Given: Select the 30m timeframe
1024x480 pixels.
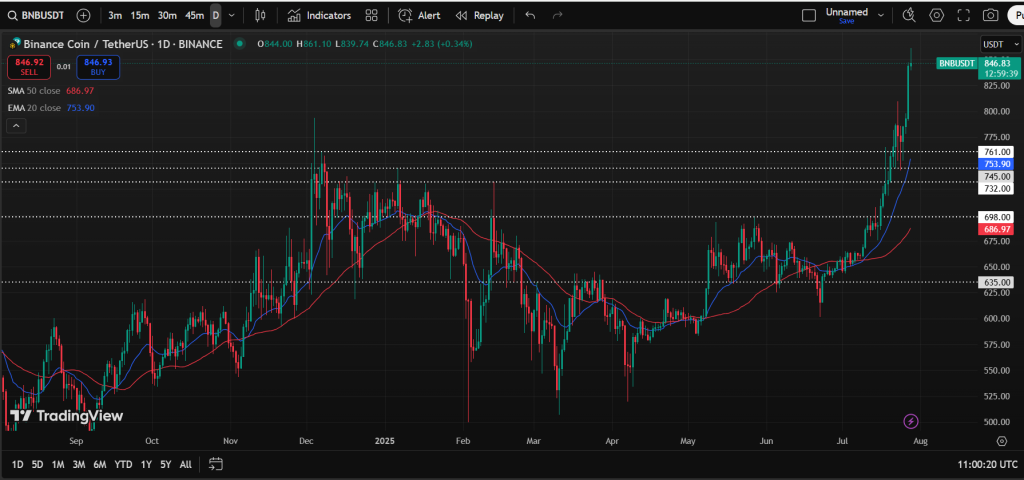Looking at the screenshot, I should tap(167, 15).
